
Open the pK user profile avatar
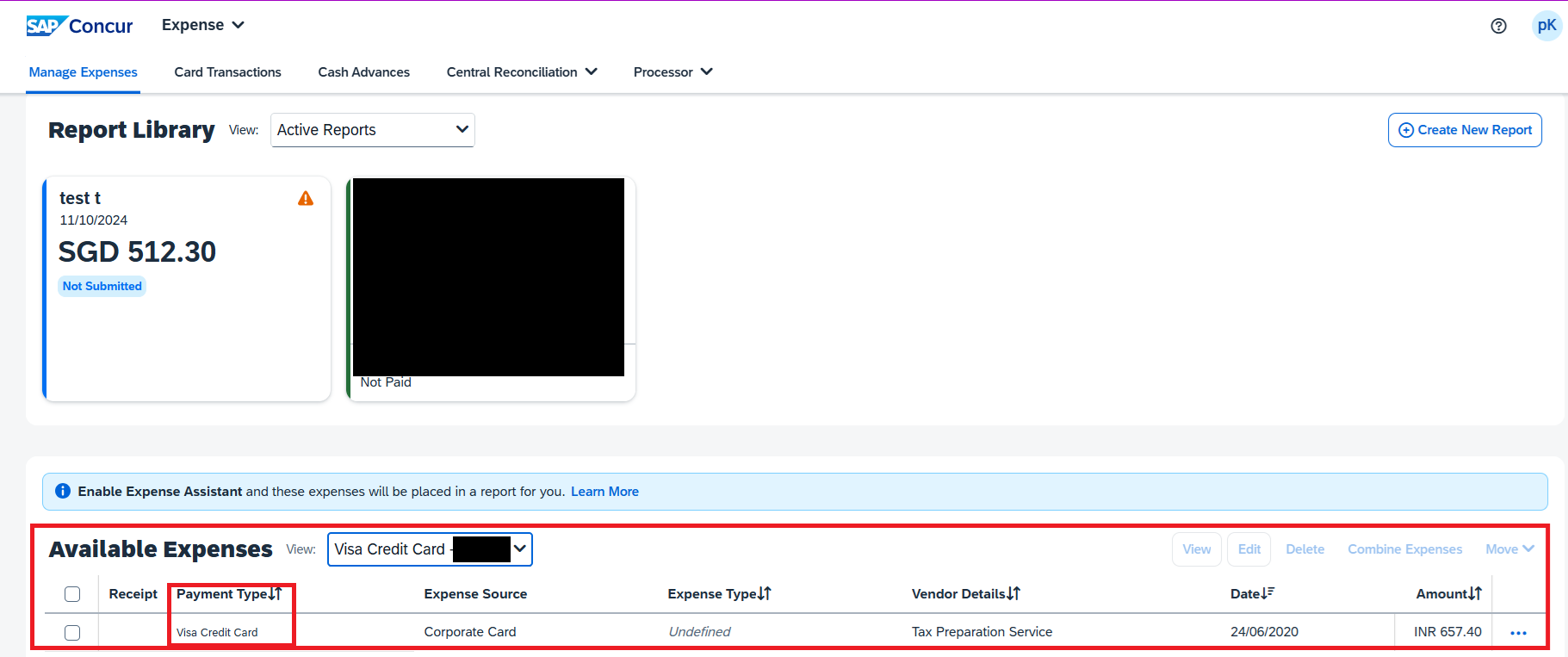pyautogui.click(x=1546, y=26)
